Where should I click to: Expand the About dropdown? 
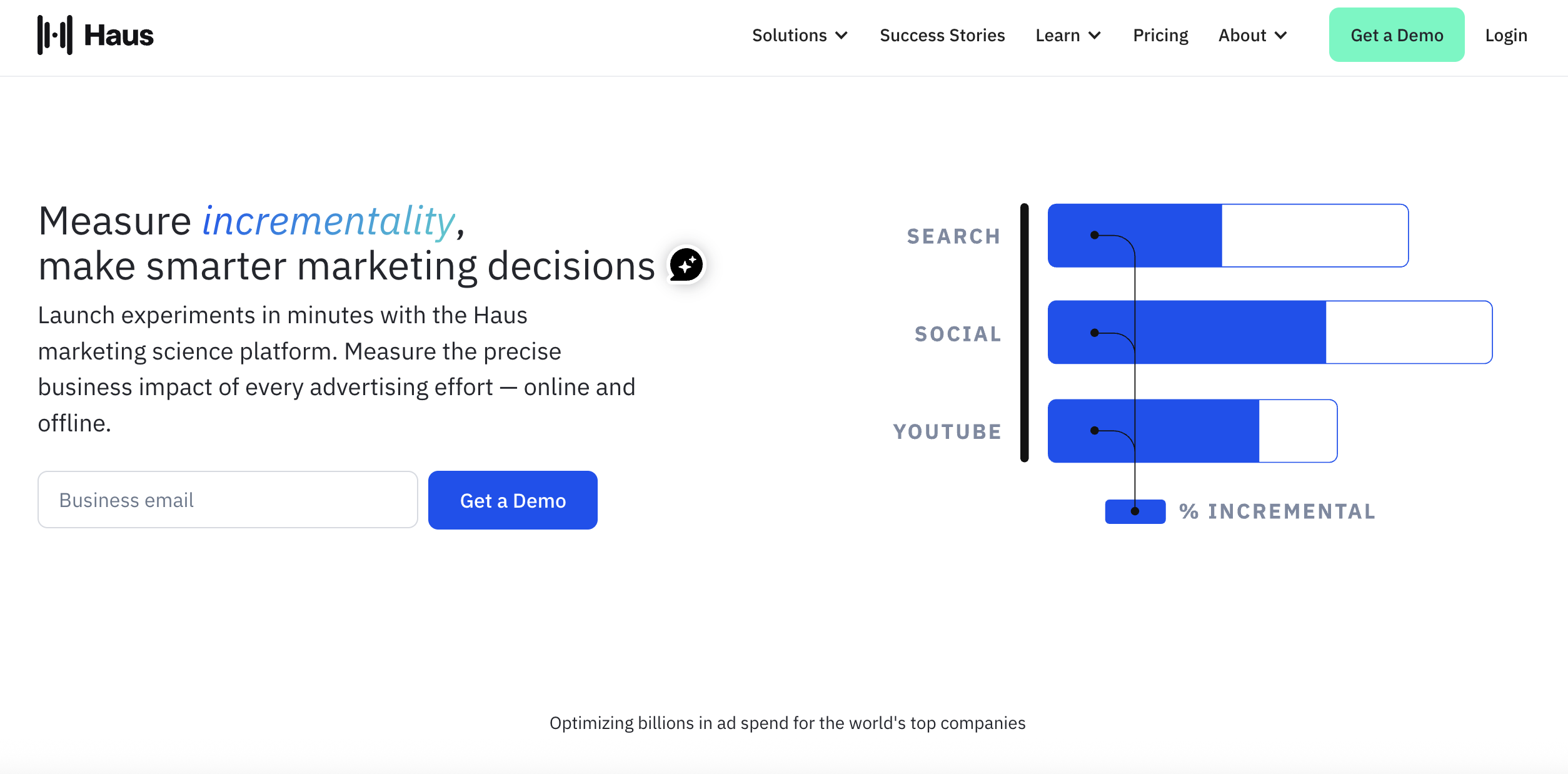coord(1252,35)
